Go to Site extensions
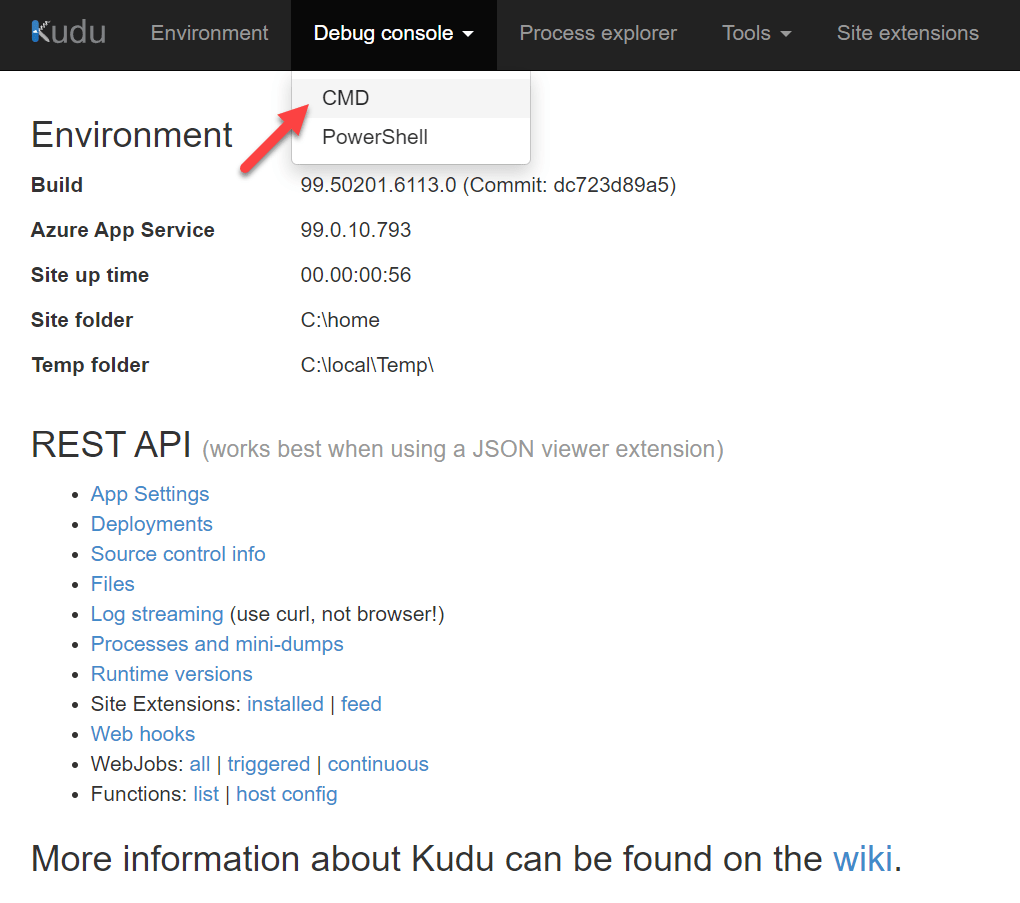 click(x=907, y=33)
